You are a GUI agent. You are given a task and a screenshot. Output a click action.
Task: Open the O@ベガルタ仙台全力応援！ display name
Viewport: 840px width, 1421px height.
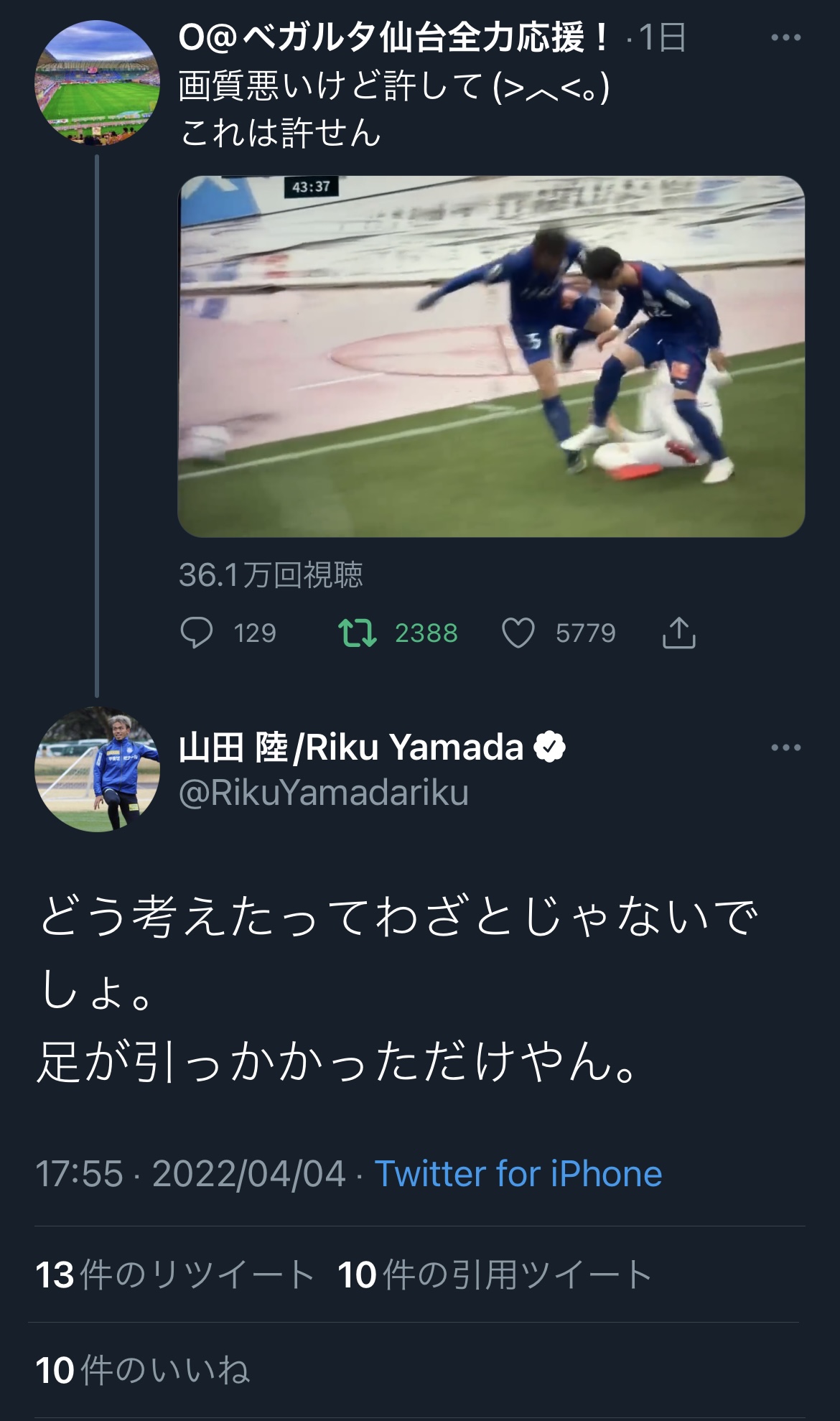394,38
